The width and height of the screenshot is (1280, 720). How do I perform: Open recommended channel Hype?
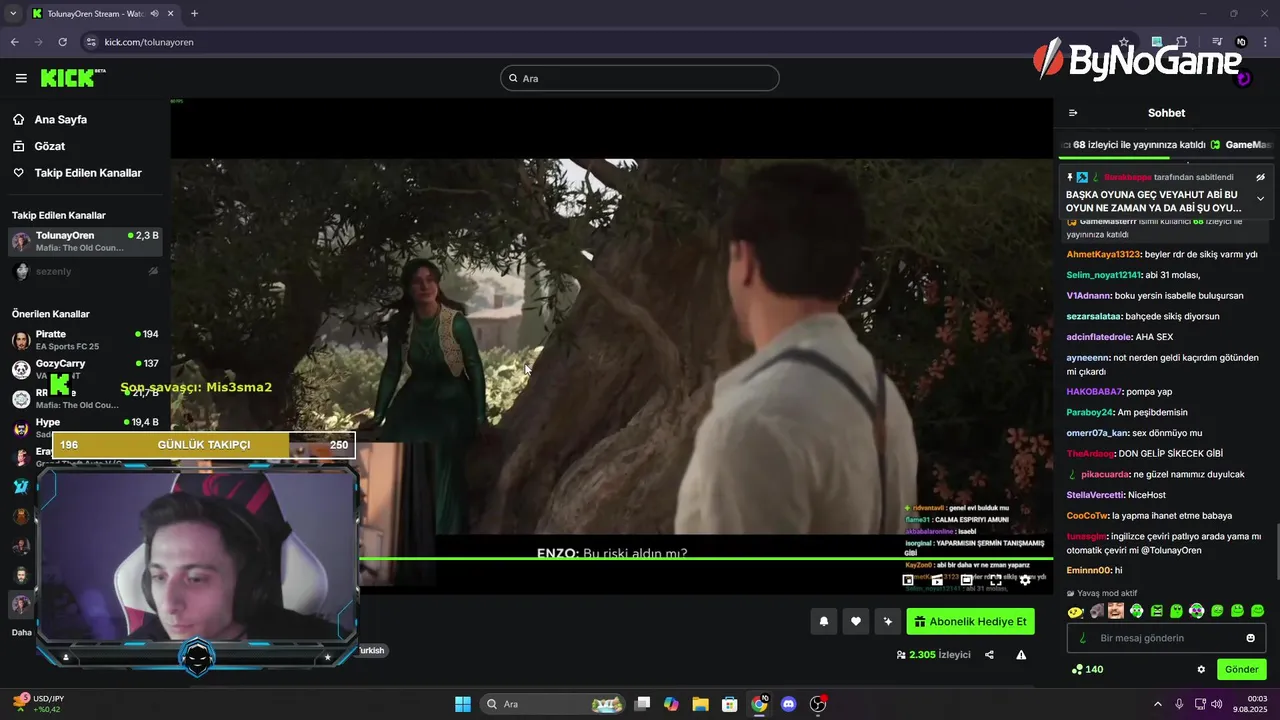[85, 428]
